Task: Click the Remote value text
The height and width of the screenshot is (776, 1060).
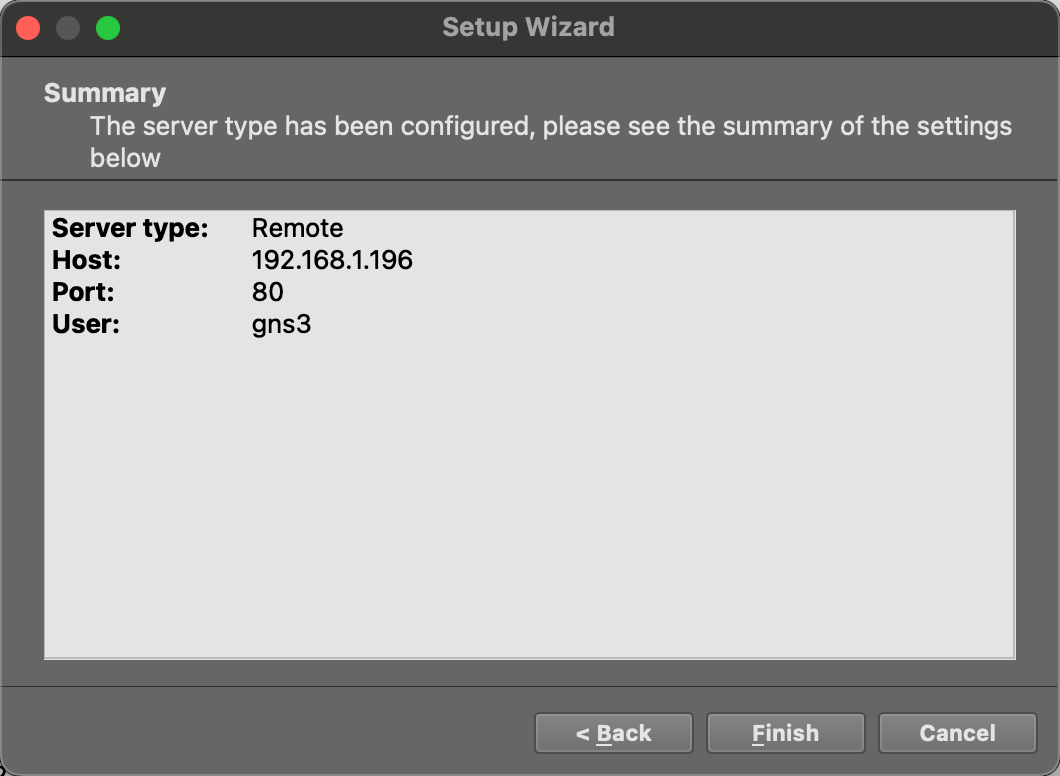Action: 297,228
